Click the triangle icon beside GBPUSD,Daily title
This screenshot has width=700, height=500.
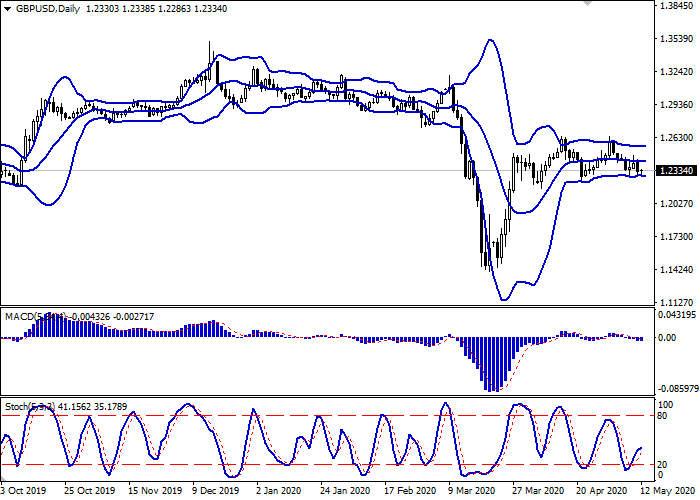(x=7, y=9)
